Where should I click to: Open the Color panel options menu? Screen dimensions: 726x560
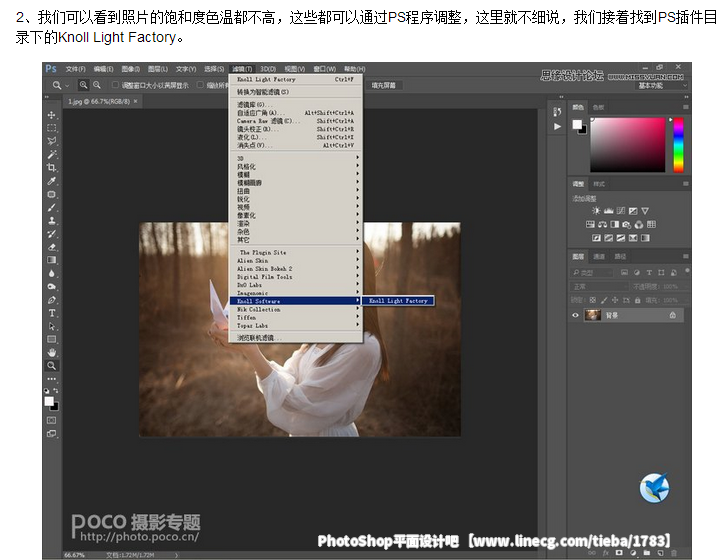[686, 107]
